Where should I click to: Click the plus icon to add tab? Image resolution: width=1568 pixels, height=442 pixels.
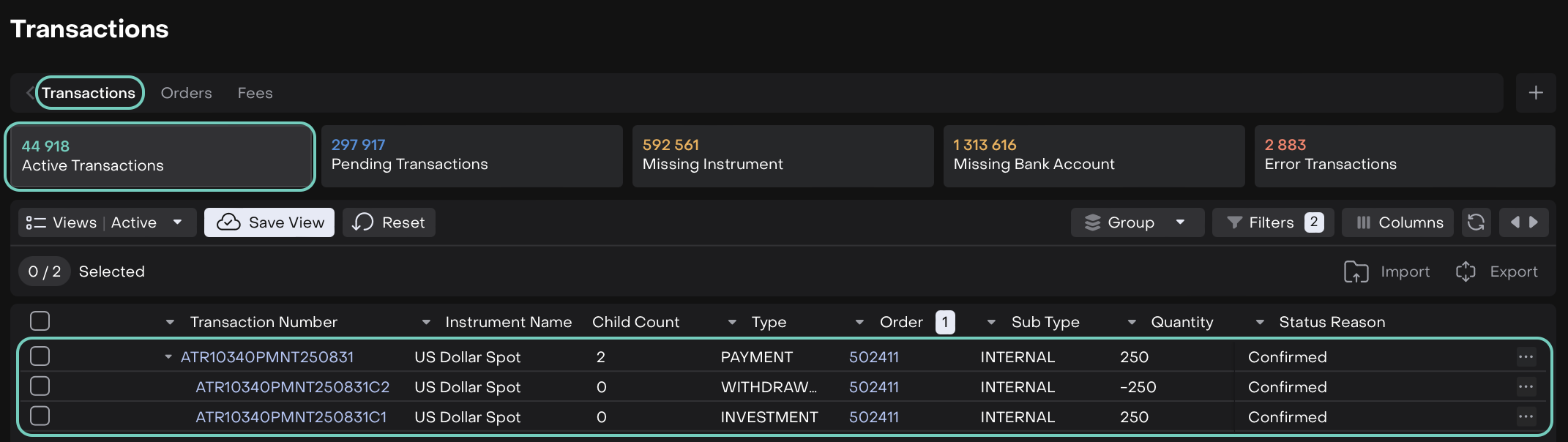pyautogui.click(x=1536, y=93)
